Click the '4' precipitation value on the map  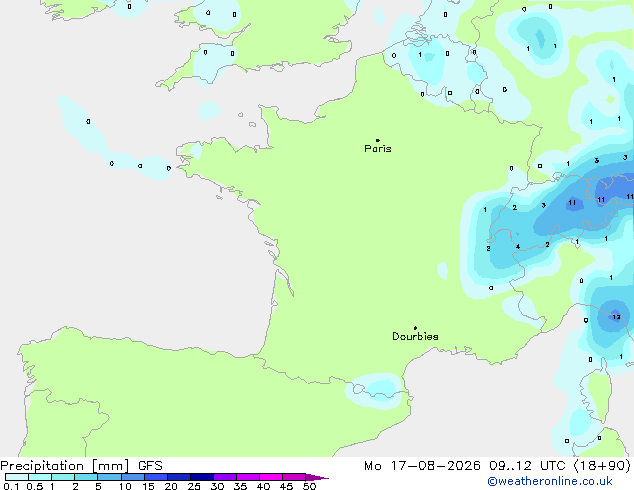coord(518,247)
